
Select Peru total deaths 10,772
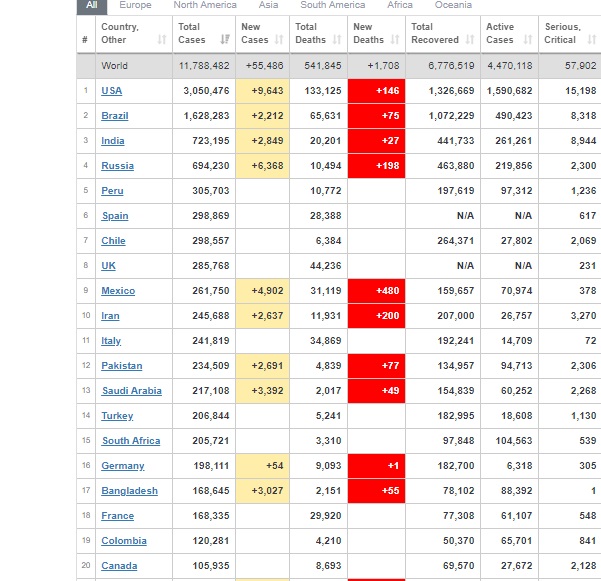pos(325,190)
